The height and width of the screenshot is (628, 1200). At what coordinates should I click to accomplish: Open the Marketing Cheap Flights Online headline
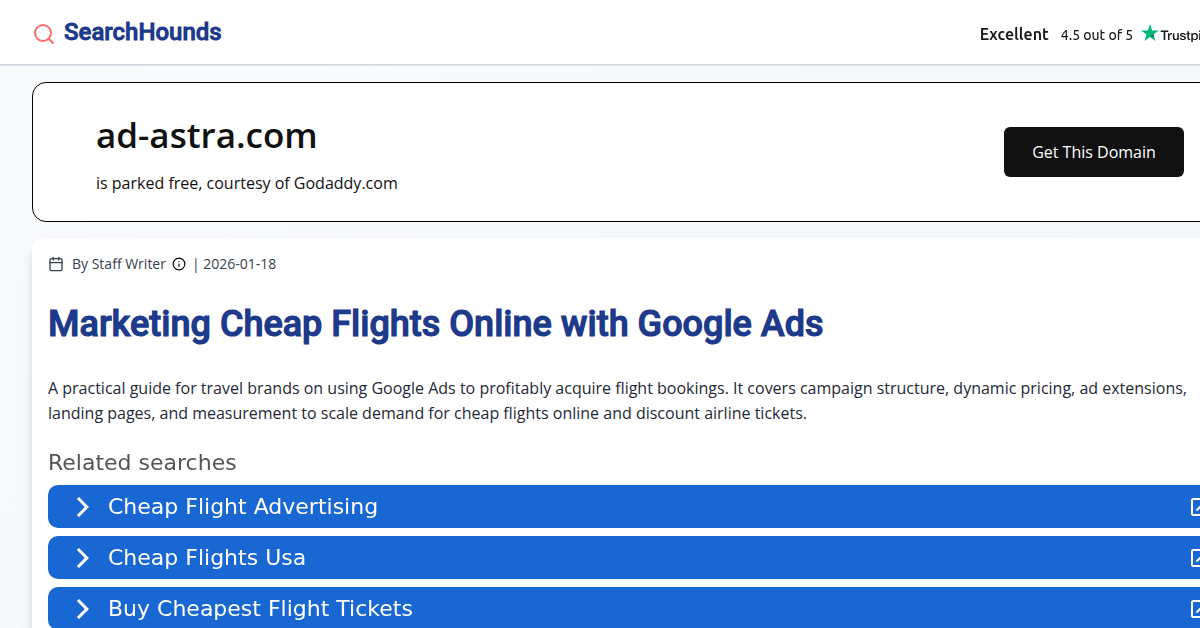pyautogui.click(x=435, y=324)
